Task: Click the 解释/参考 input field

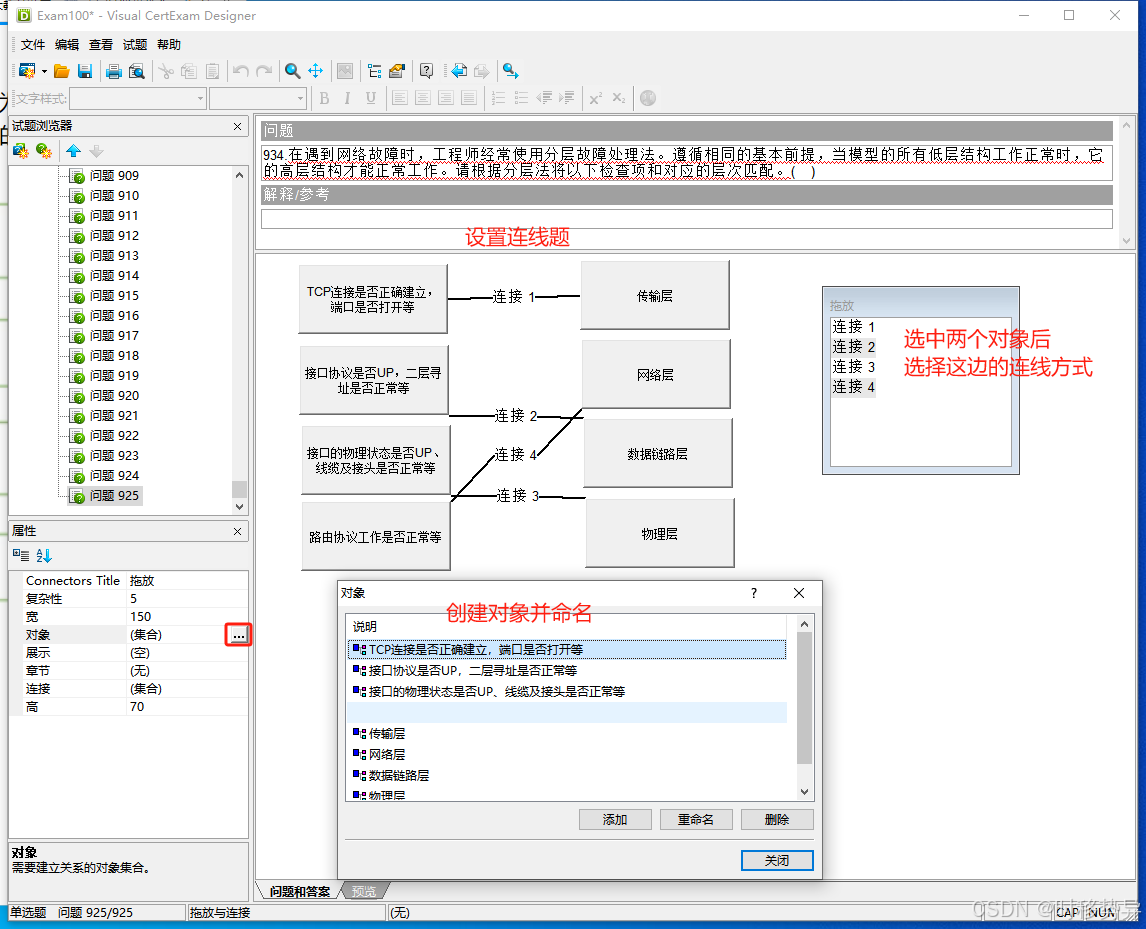Action: (x=686, y=219)
